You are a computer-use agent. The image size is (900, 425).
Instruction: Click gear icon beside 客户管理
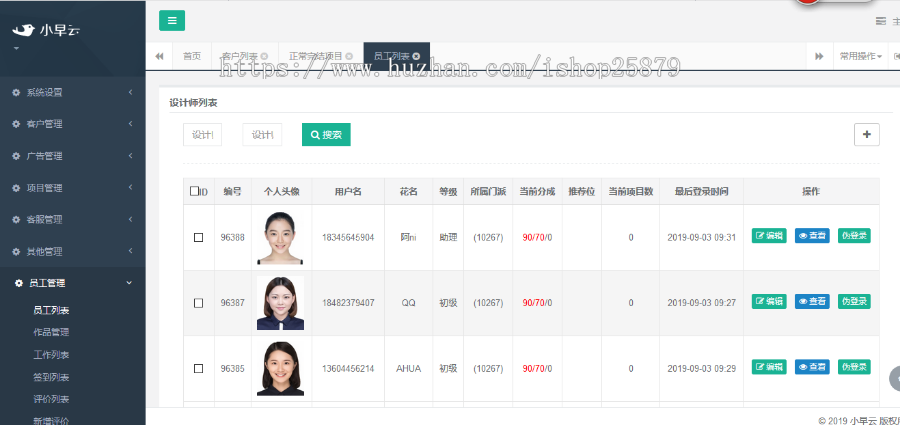point(16,124)
